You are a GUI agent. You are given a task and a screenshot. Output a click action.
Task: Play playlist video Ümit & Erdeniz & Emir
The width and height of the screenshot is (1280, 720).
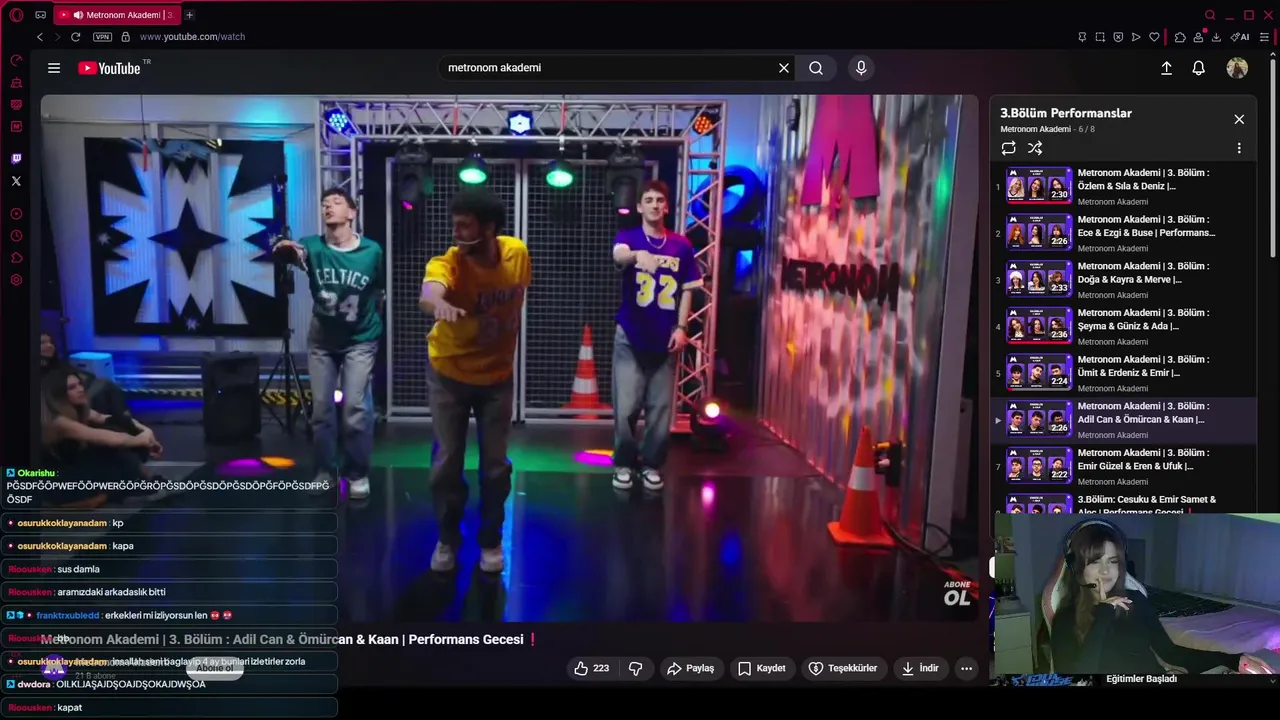(1123, 373)
